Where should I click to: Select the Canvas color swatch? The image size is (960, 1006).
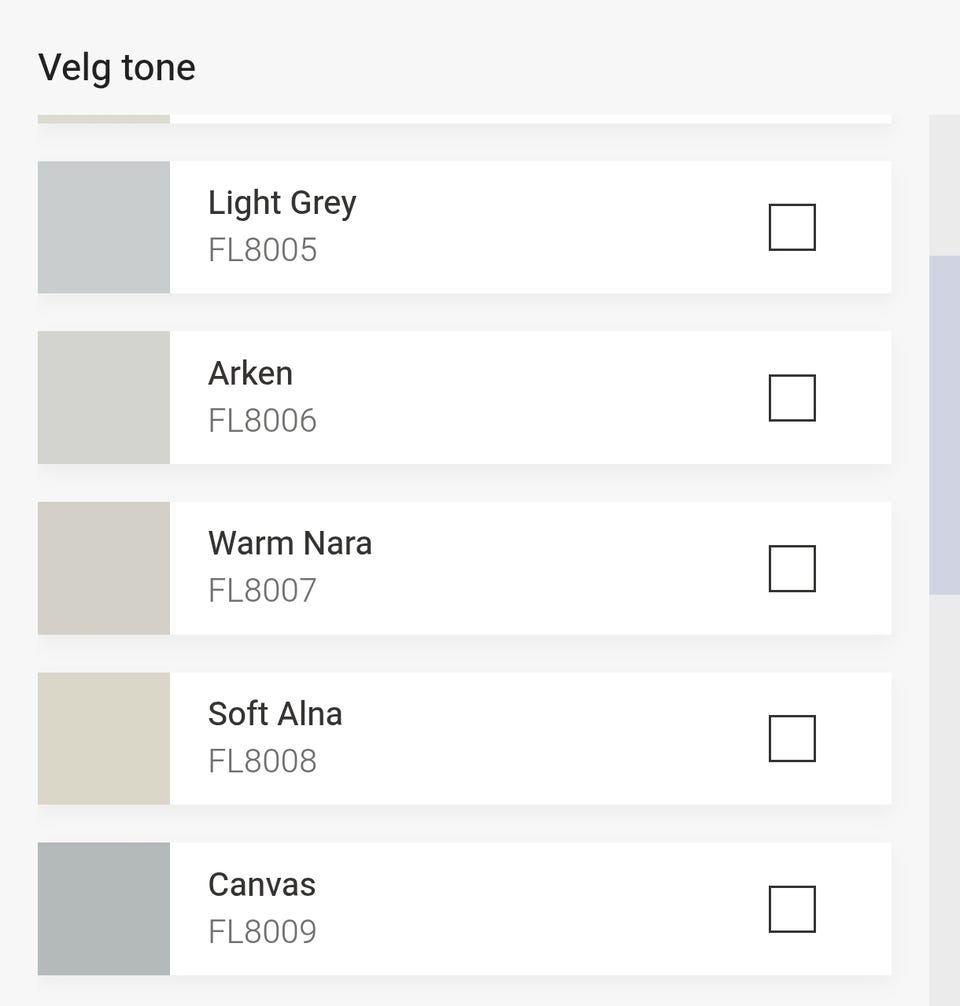pyautogui.click(x=104, y=909)
